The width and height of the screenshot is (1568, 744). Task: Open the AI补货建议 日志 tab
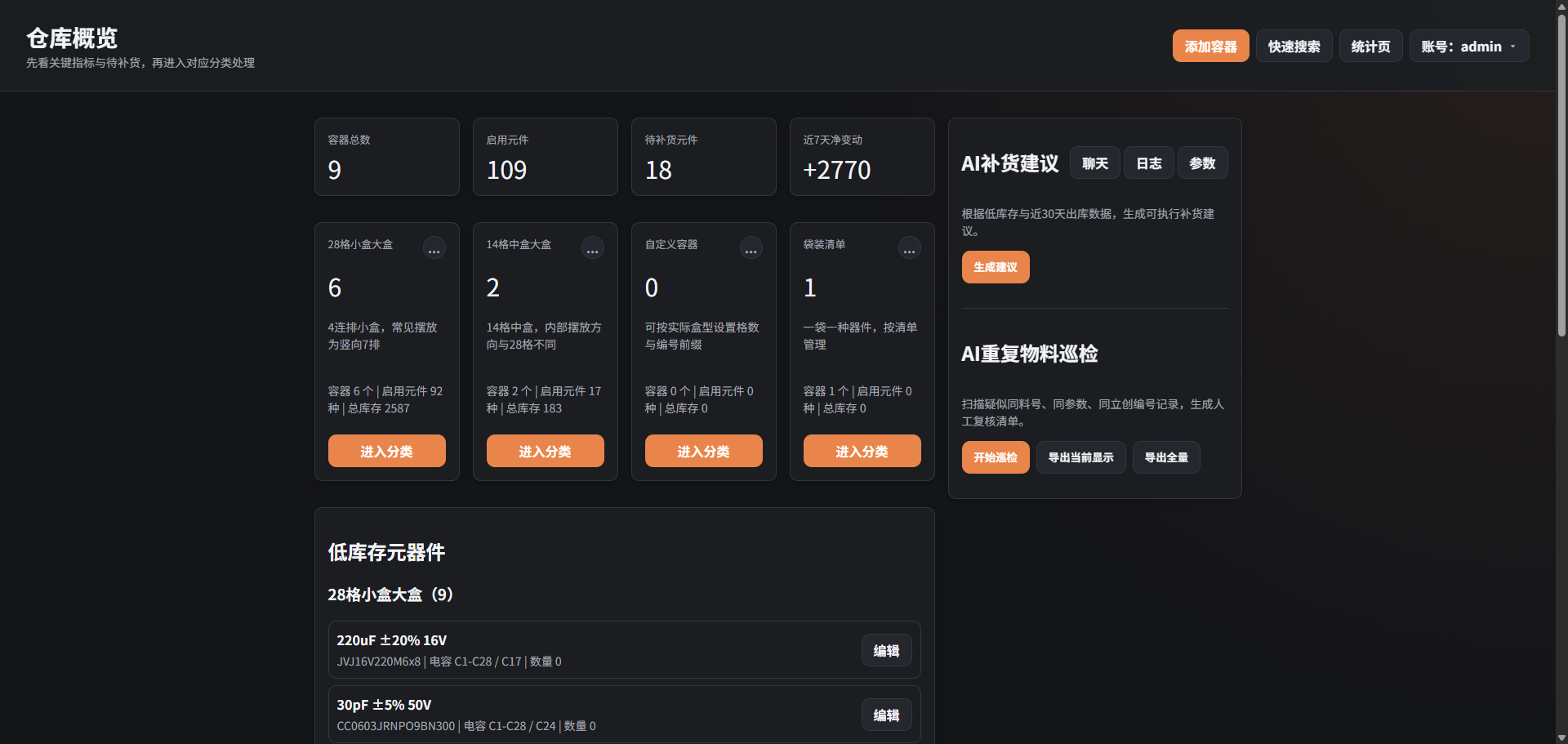point(1148,163)
